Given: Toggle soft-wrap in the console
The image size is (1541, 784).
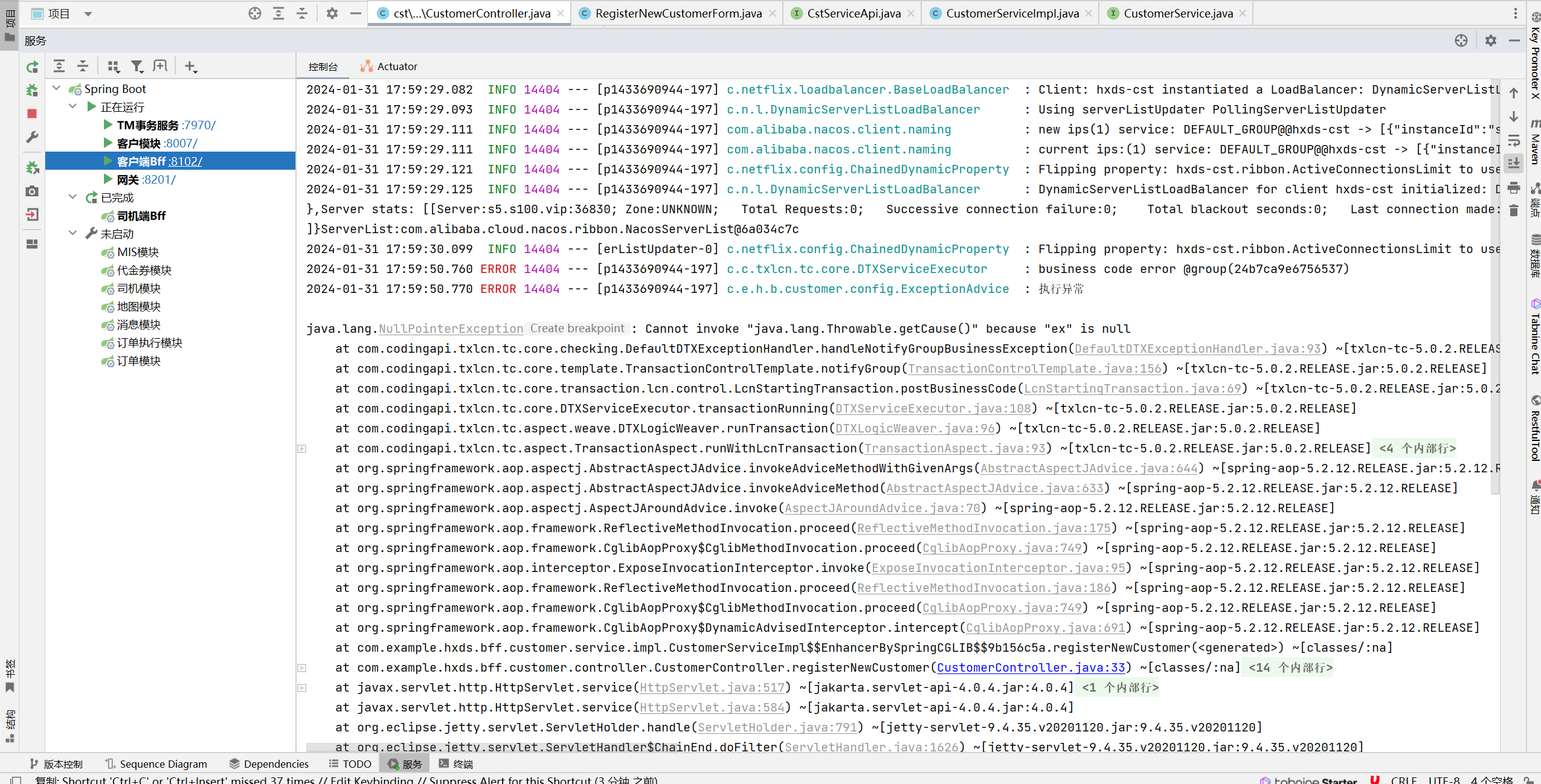Looking at the screenshot, I should click(1513, 140).
